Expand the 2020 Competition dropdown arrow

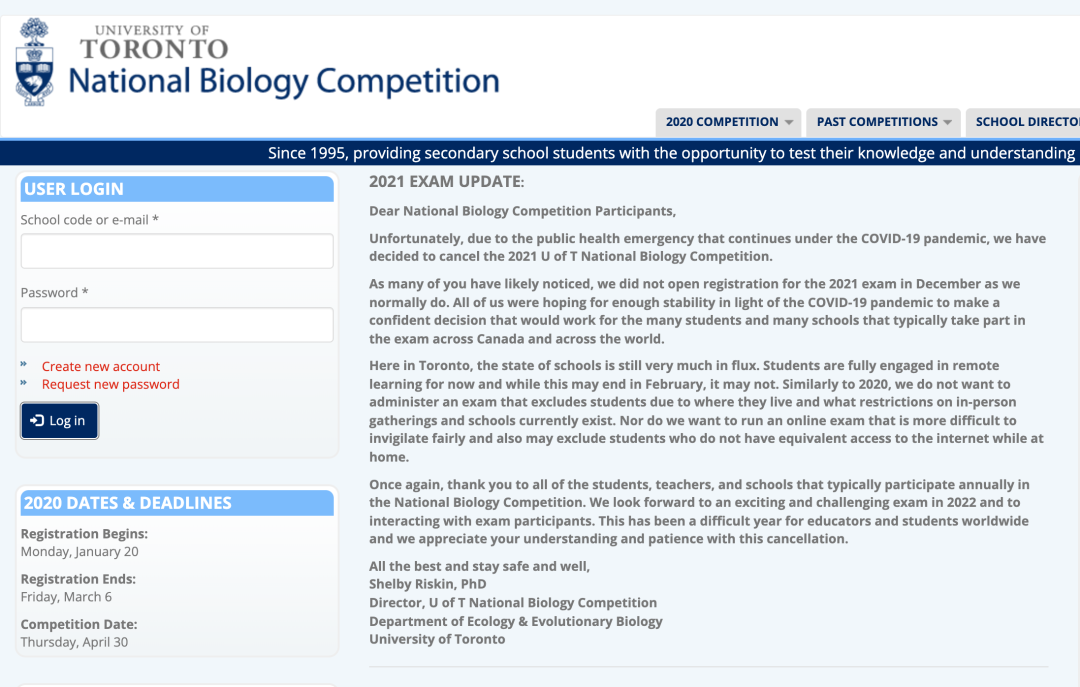pyautogui.click(x=789, y=122)
